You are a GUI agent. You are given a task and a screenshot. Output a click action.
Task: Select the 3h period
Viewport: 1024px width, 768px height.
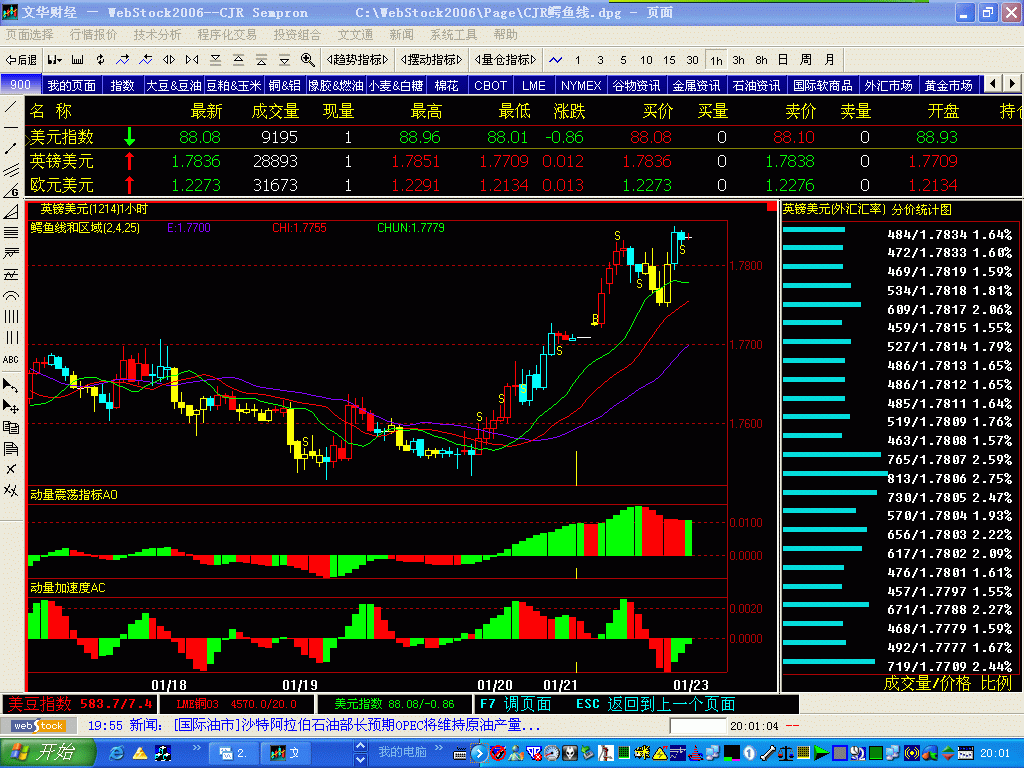[x=739, y=60]
